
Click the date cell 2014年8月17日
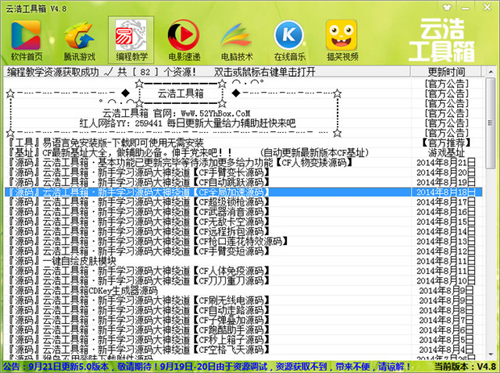coord(446,202)
